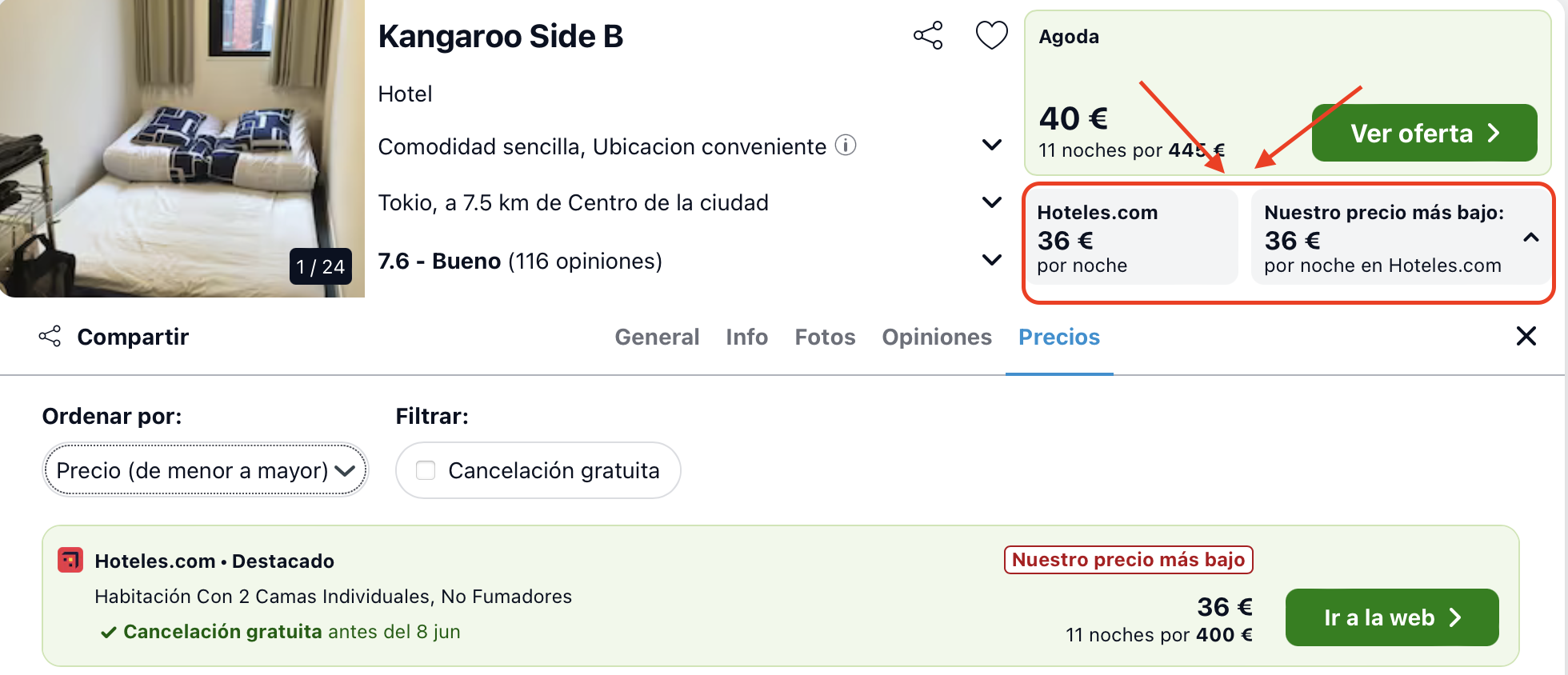Expand the Comodidad sencilla description row
This screenshot has width=1568, height=675.
pos(991,146)
